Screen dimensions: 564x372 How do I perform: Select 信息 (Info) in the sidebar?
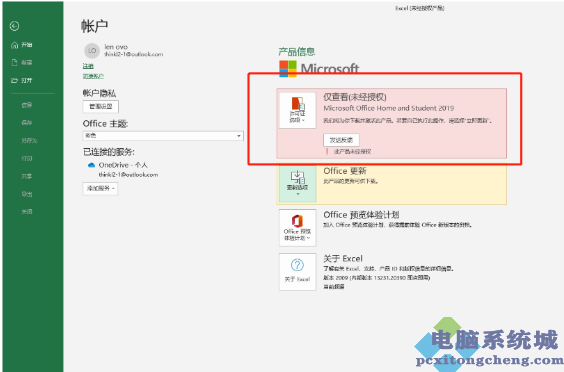(27, 105)
